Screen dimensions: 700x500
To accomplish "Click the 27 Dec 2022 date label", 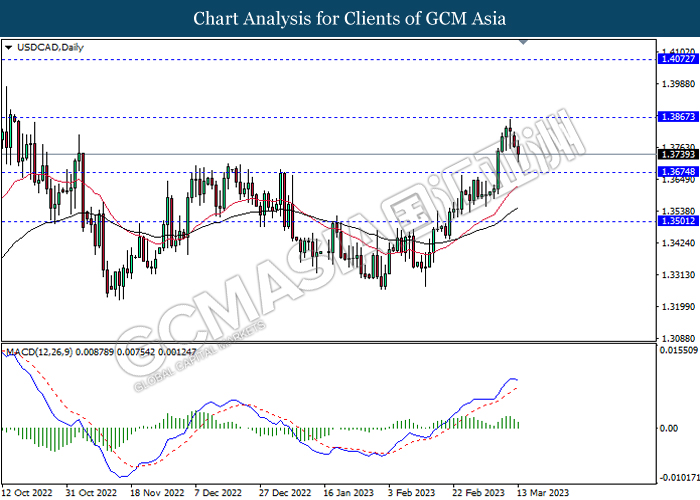I will (x=284, y=493).
